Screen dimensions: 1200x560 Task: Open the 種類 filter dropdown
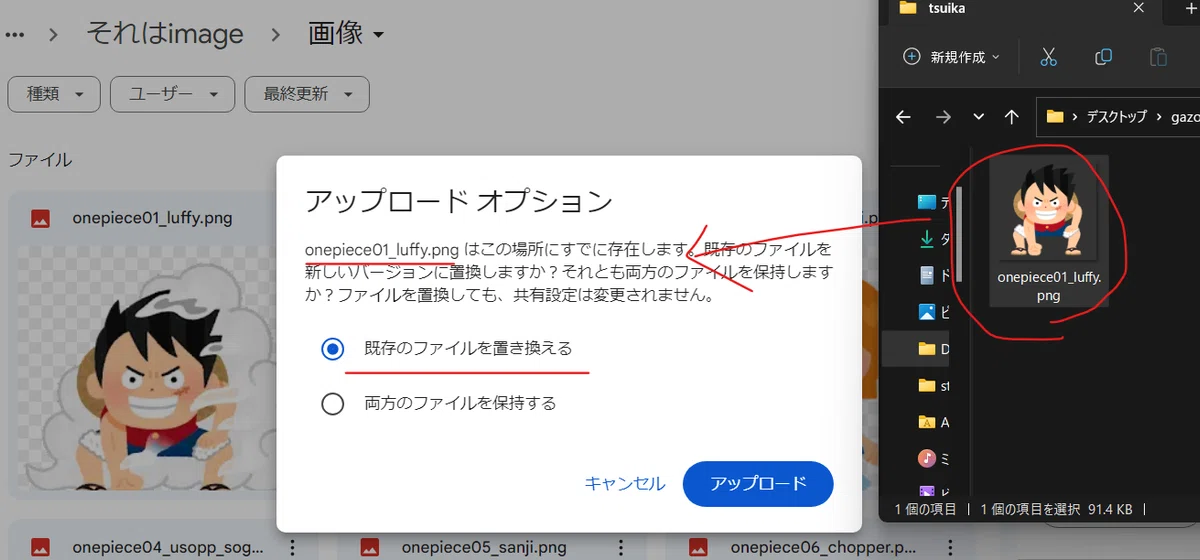(x=54, y=94)
